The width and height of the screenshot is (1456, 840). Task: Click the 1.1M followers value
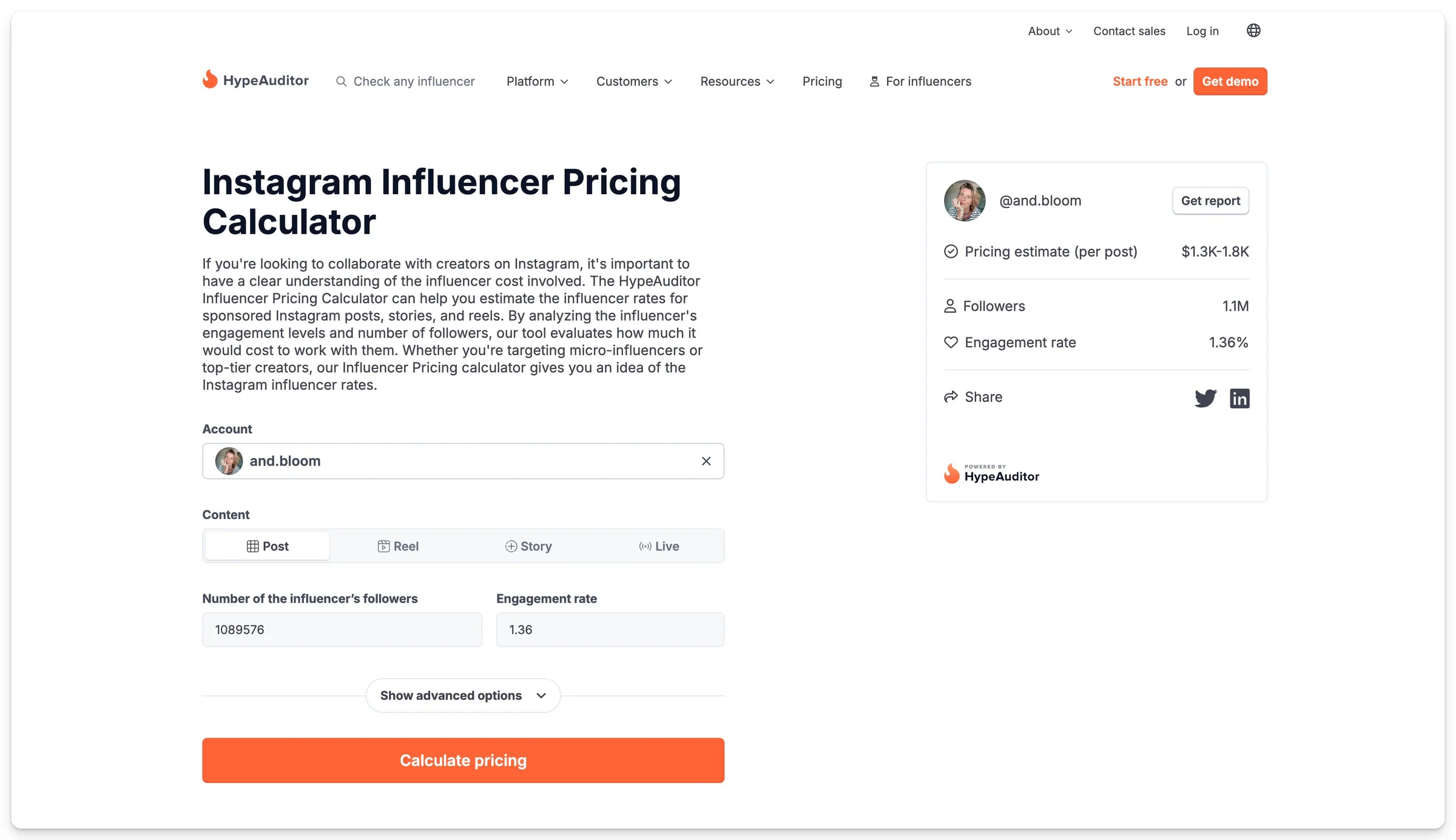1235,307
